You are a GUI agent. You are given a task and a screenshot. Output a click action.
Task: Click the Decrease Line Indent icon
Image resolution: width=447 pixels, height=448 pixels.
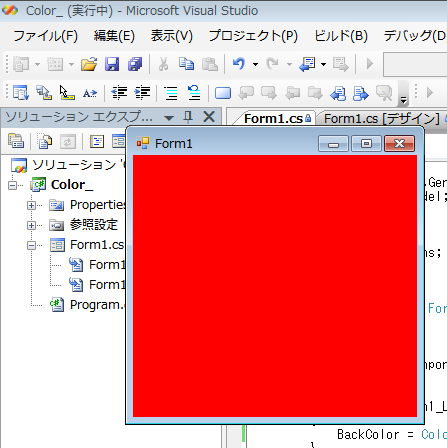pyautogui.click(x=119, y=93)
